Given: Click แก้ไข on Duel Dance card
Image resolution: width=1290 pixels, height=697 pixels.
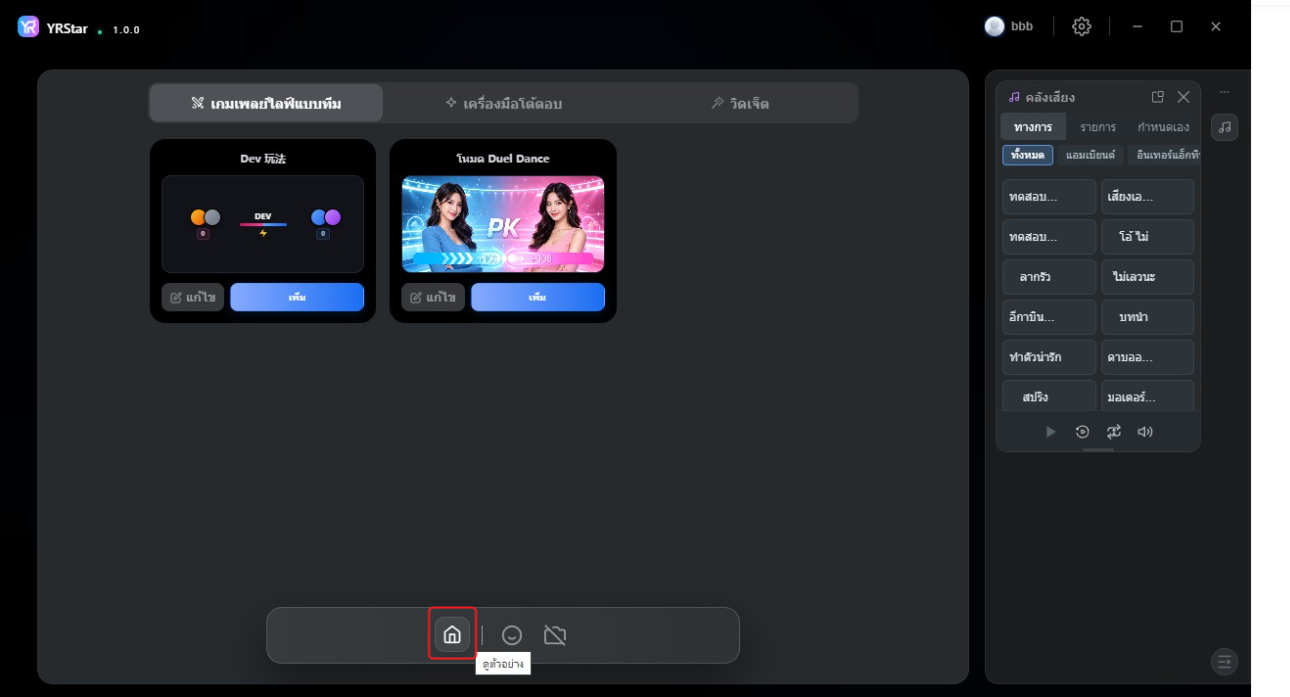Looking at the screenshot, I should click(x=433, y=297).
